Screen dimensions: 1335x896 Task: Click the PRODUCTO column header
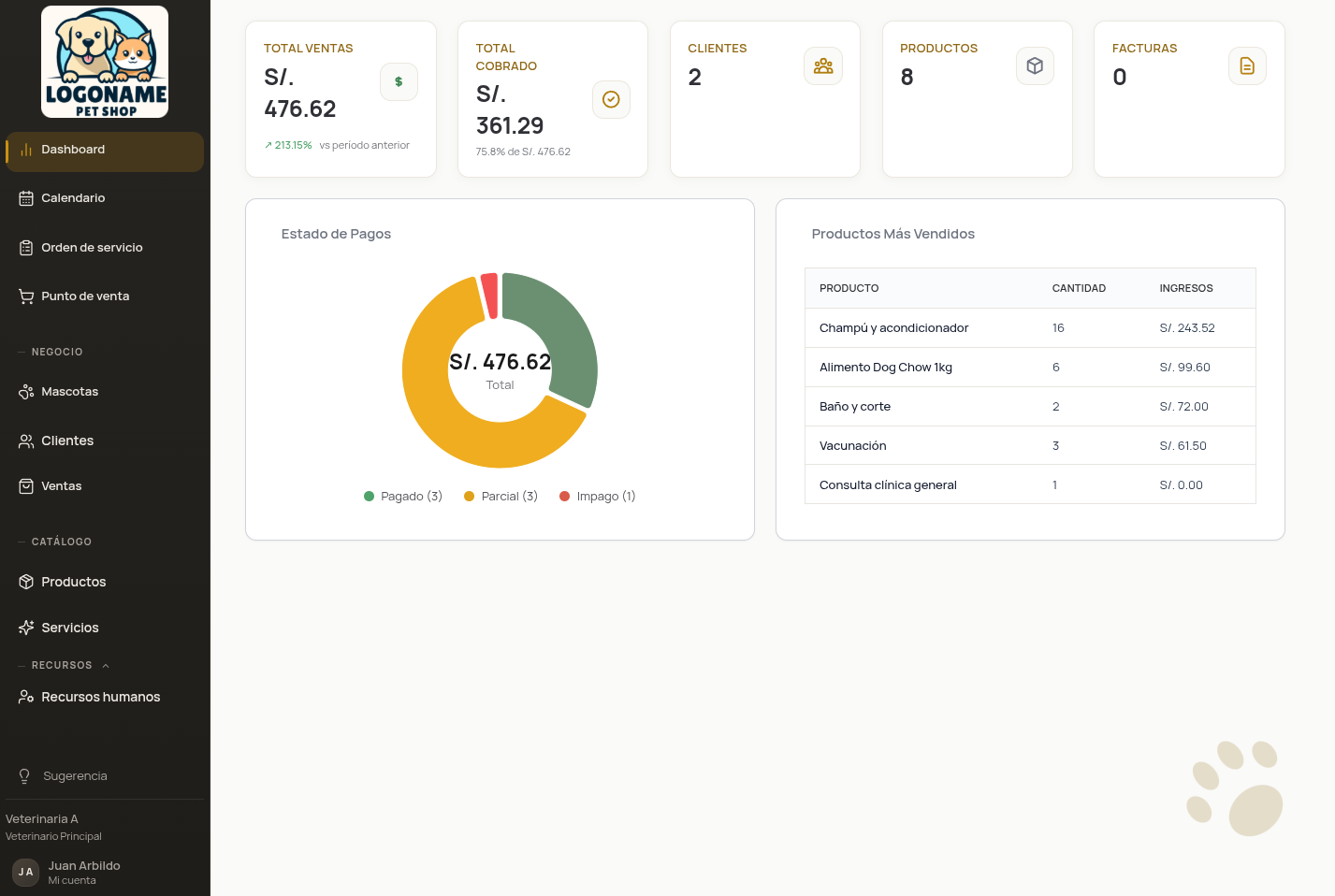(x=849, y=288)
